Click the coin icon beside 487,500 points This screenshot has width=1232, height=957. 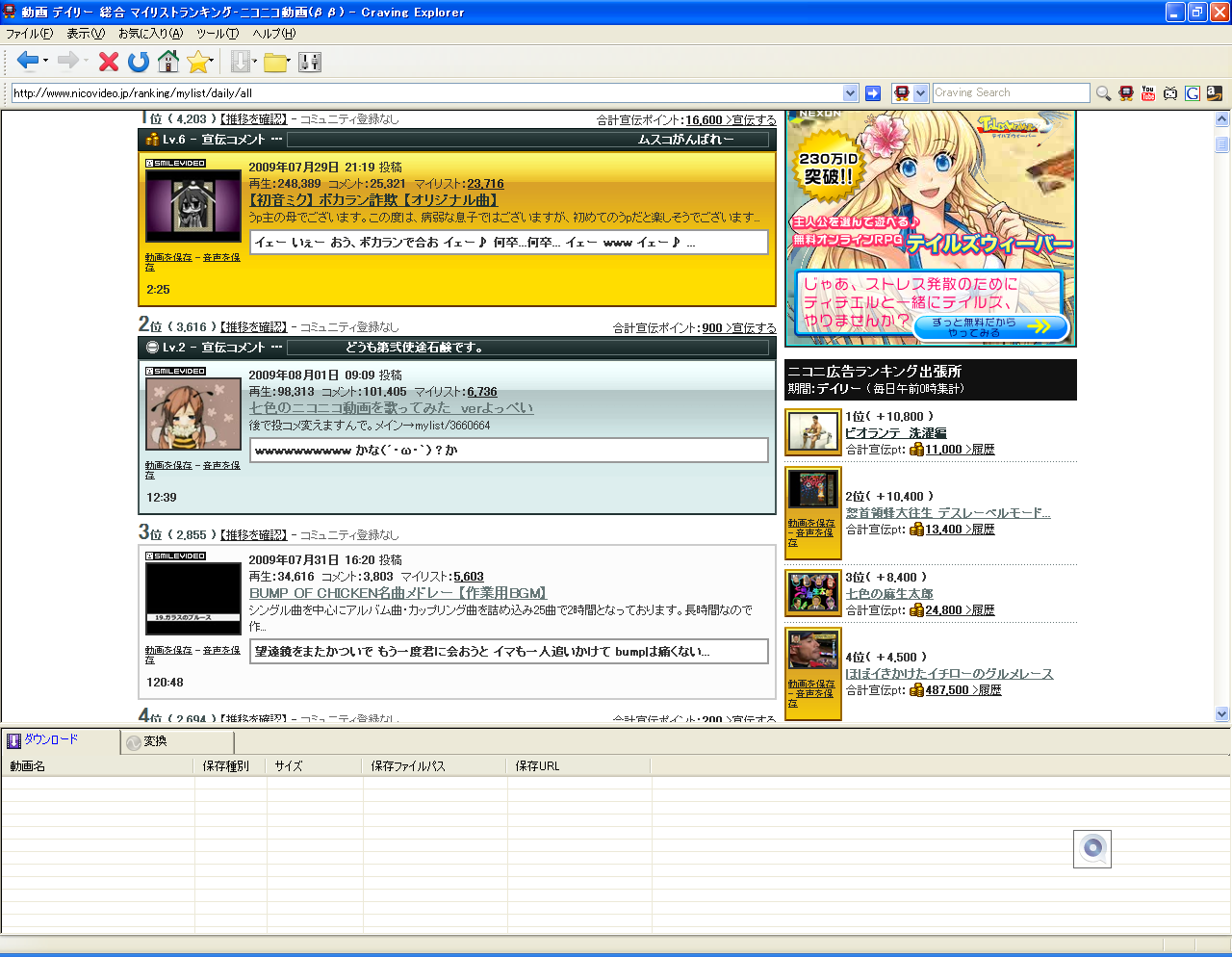tap(916, 690)
